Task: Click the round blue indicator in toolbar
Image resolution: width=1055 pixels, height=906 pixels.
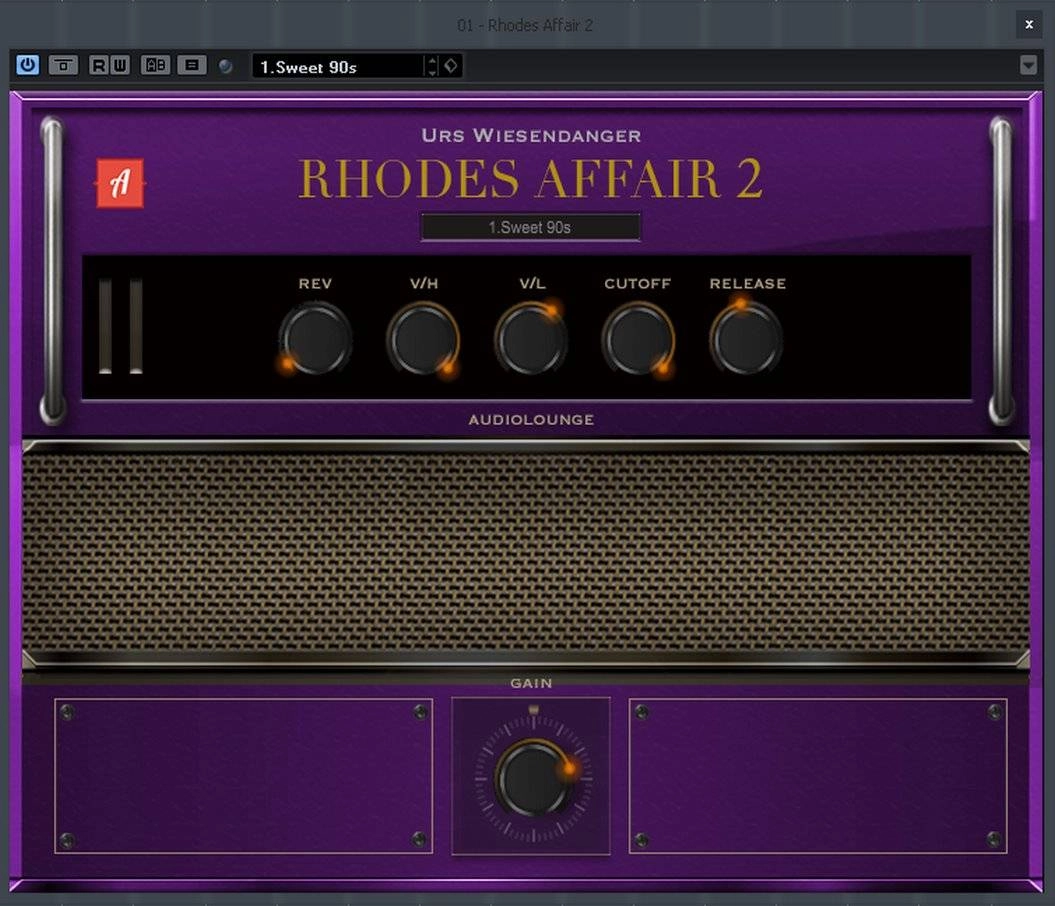Action: click(225, 66)
